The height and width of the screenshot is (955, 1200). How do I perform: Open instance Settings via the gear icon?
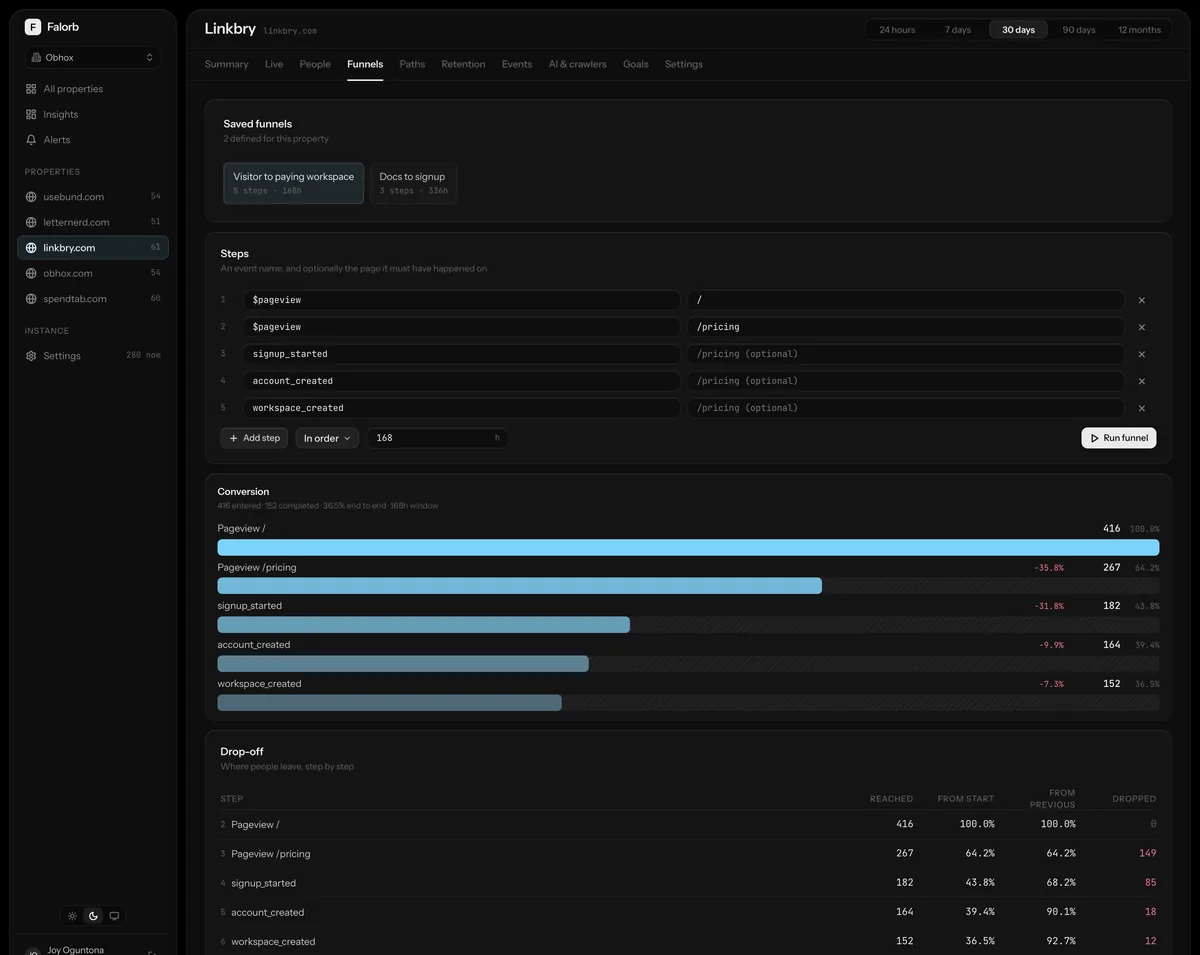[31, 356]
